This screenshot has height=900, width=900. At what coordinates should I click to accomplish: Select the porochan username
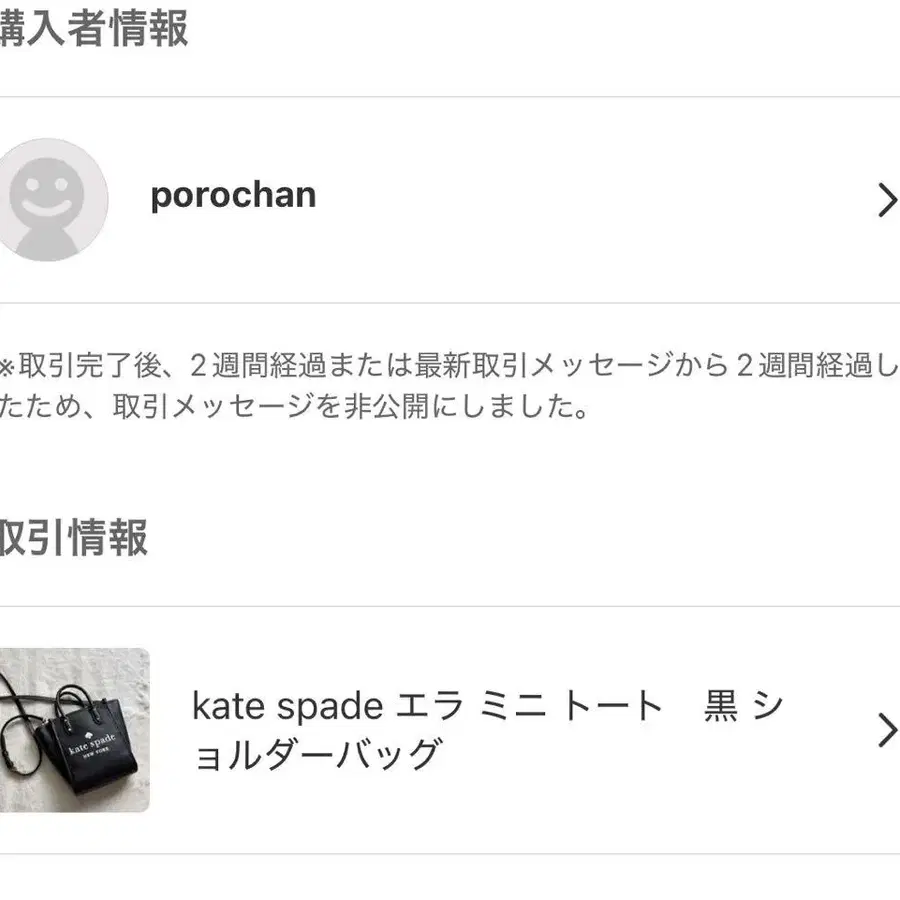click(x=233, y=196)
